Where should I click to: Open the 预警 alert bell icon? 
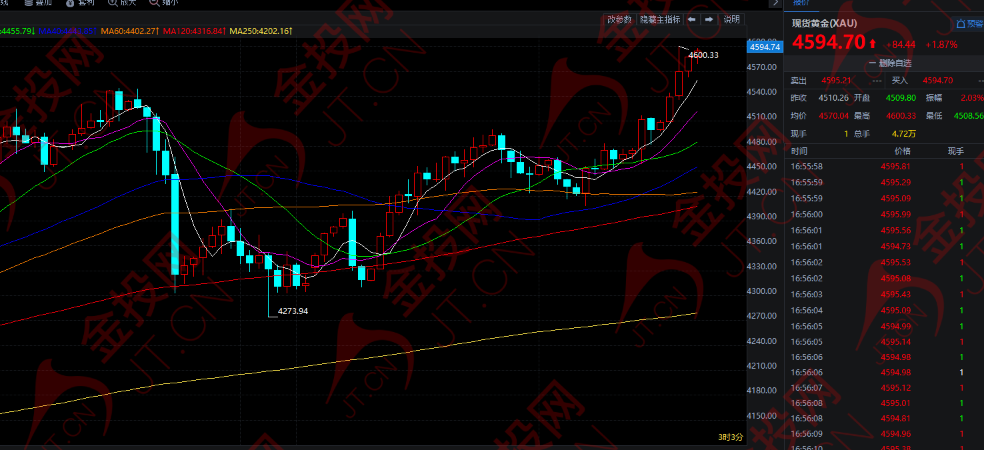pos(961,24)
